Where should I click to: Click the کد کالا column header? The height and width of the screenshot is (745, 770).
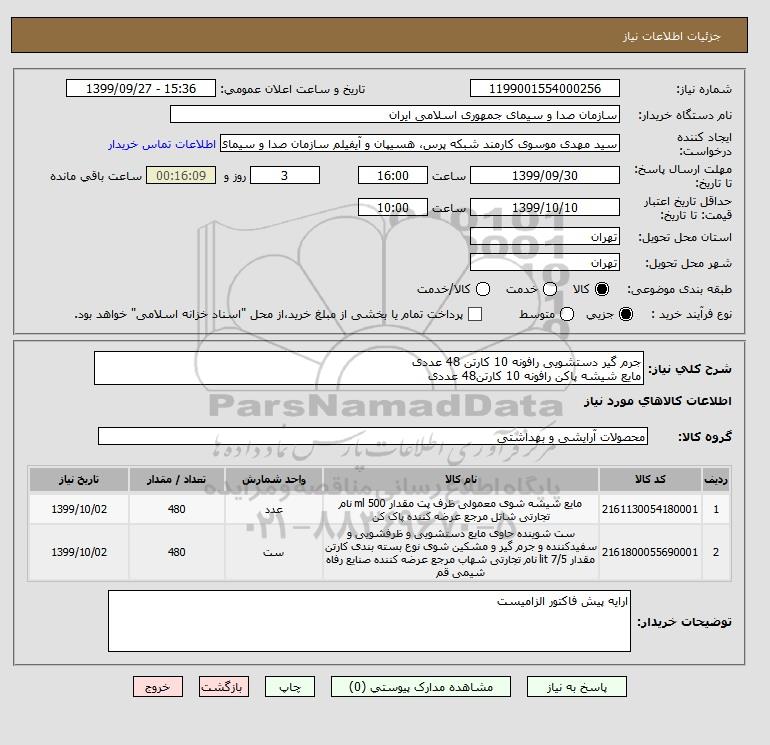(x=650, y=479)
